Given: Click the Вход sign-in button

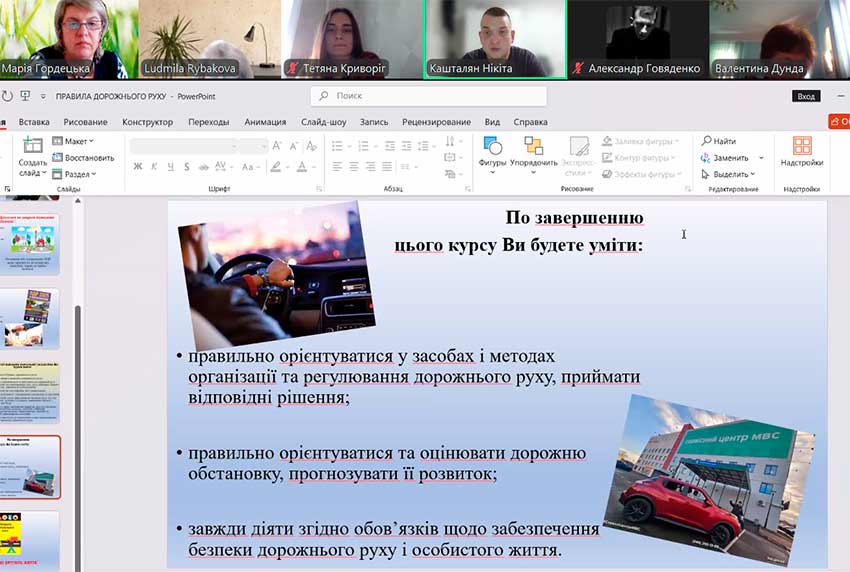Looking at the screenshot, I should [805, 96].
